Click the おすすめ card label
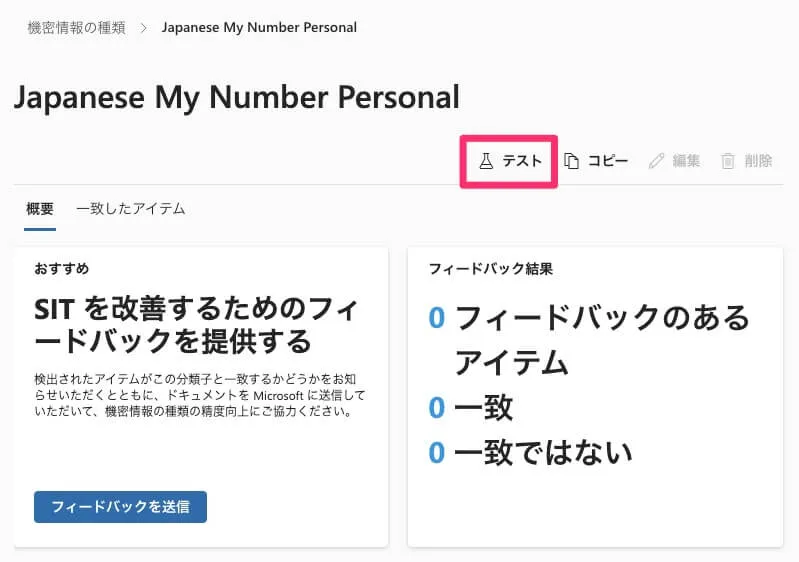The width and height of the screenshot is (799, 562). [x=61, y=268]
